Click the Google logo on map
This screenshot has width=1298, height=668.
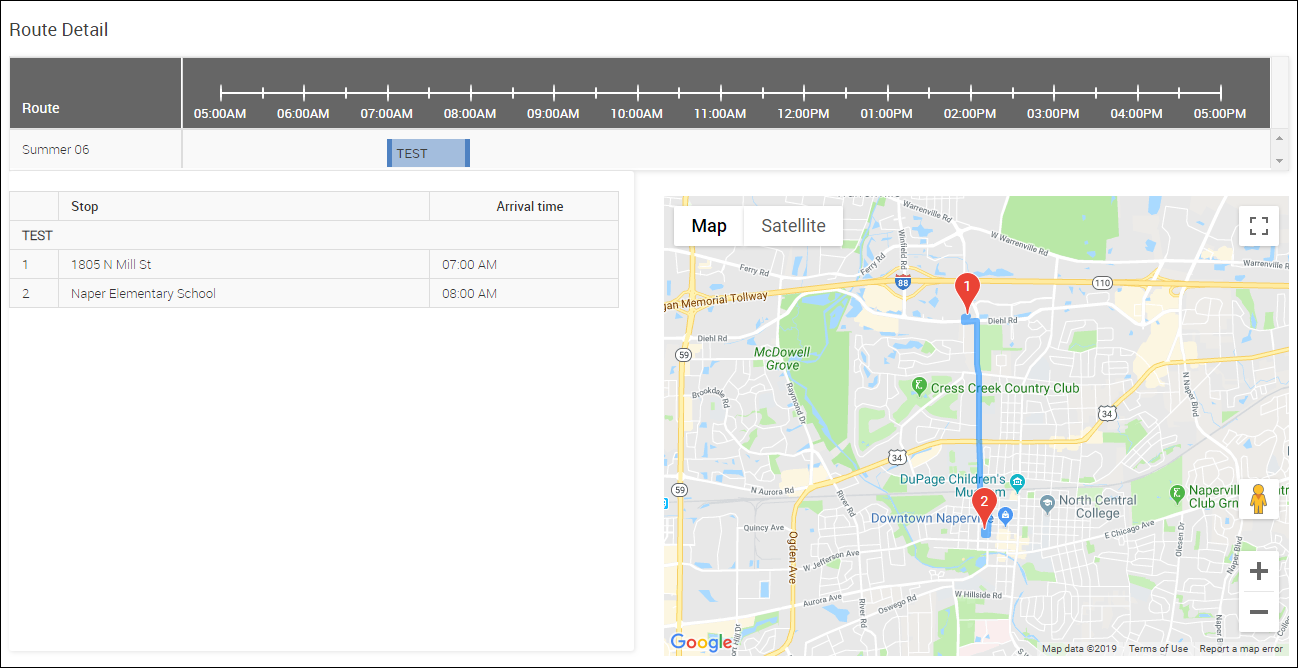pos(701,642)
